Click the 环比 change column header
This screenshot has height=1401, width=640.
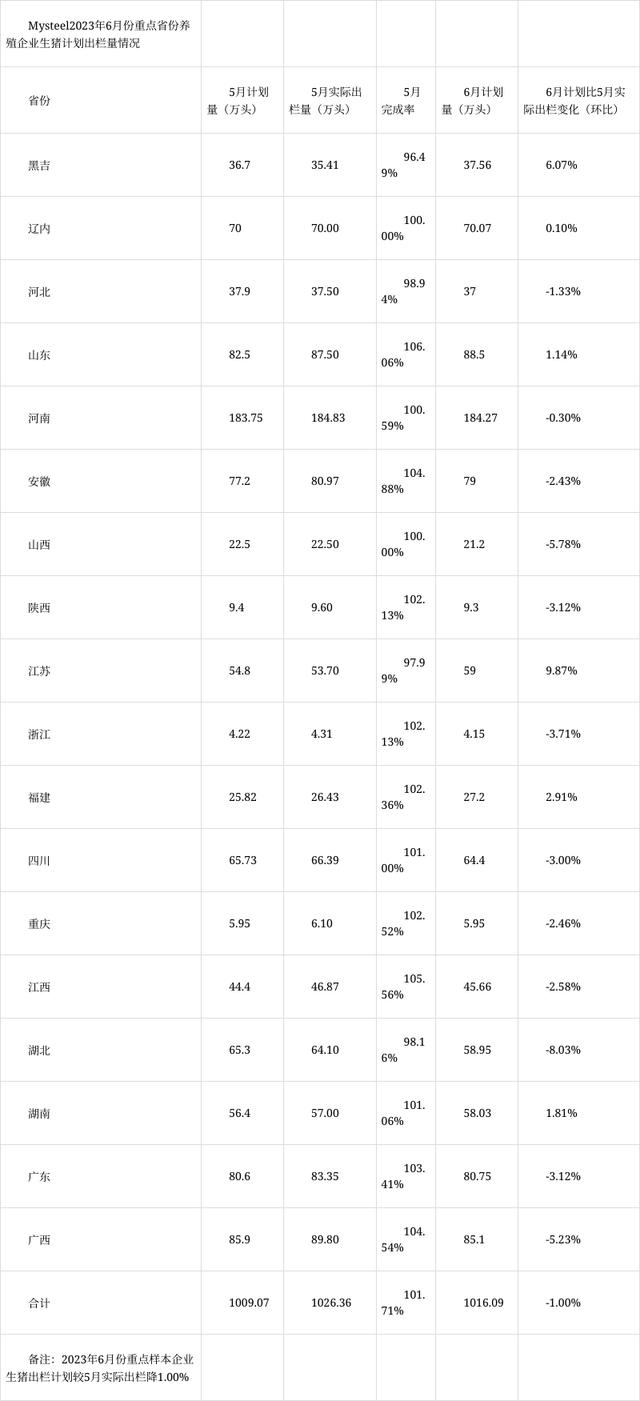click(x=578, y=101)
